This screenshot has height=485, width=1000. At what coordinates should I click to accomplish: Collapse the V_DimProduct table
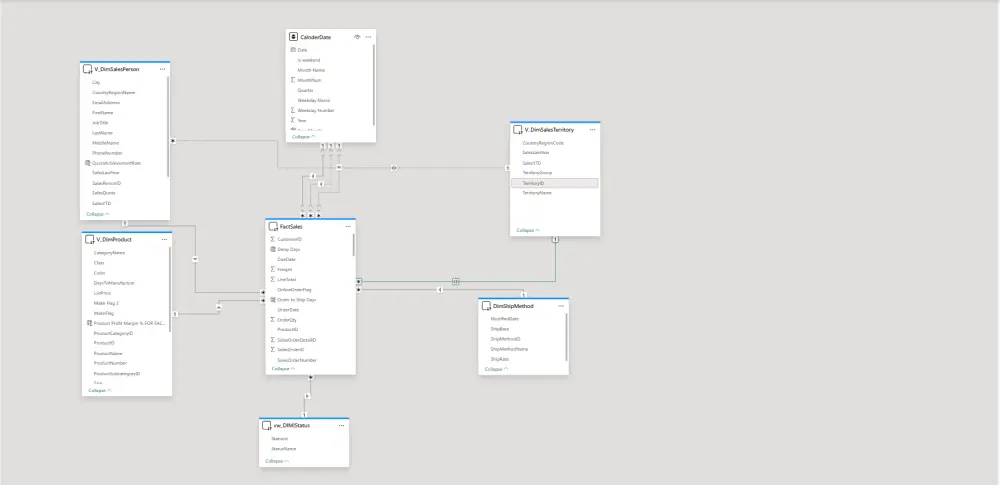pos(99,390)
